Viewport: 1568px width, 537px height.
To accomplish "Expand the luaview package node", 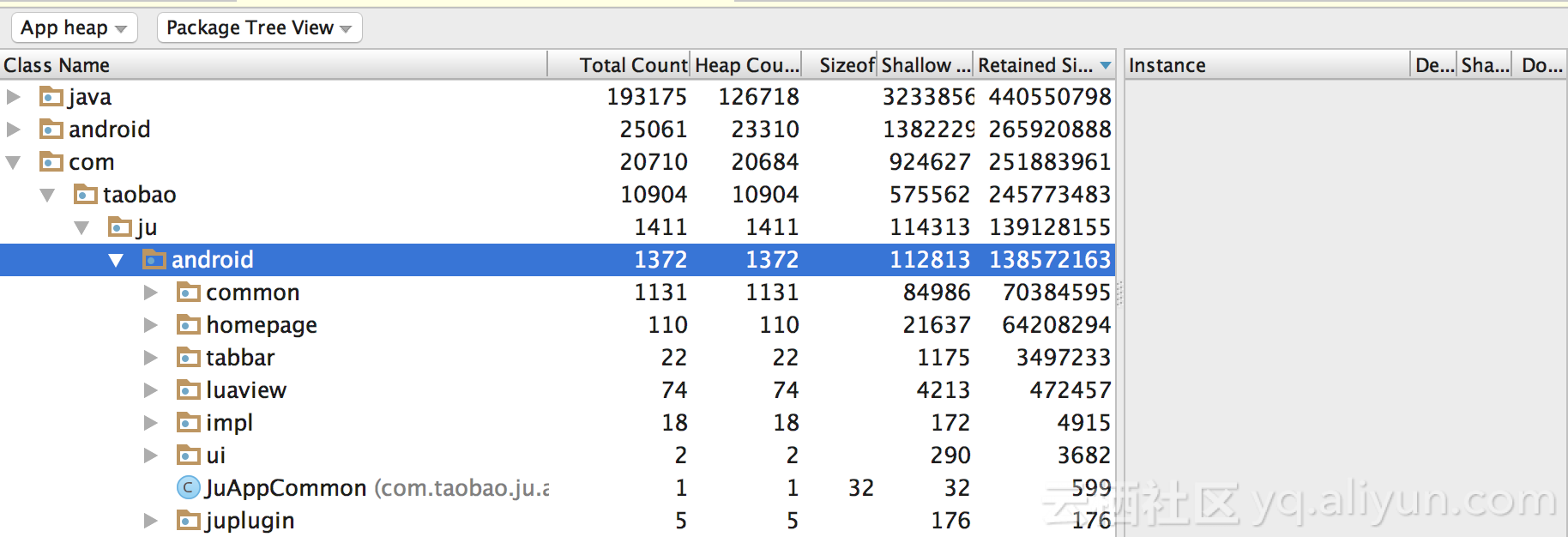I will coord(150,390).
